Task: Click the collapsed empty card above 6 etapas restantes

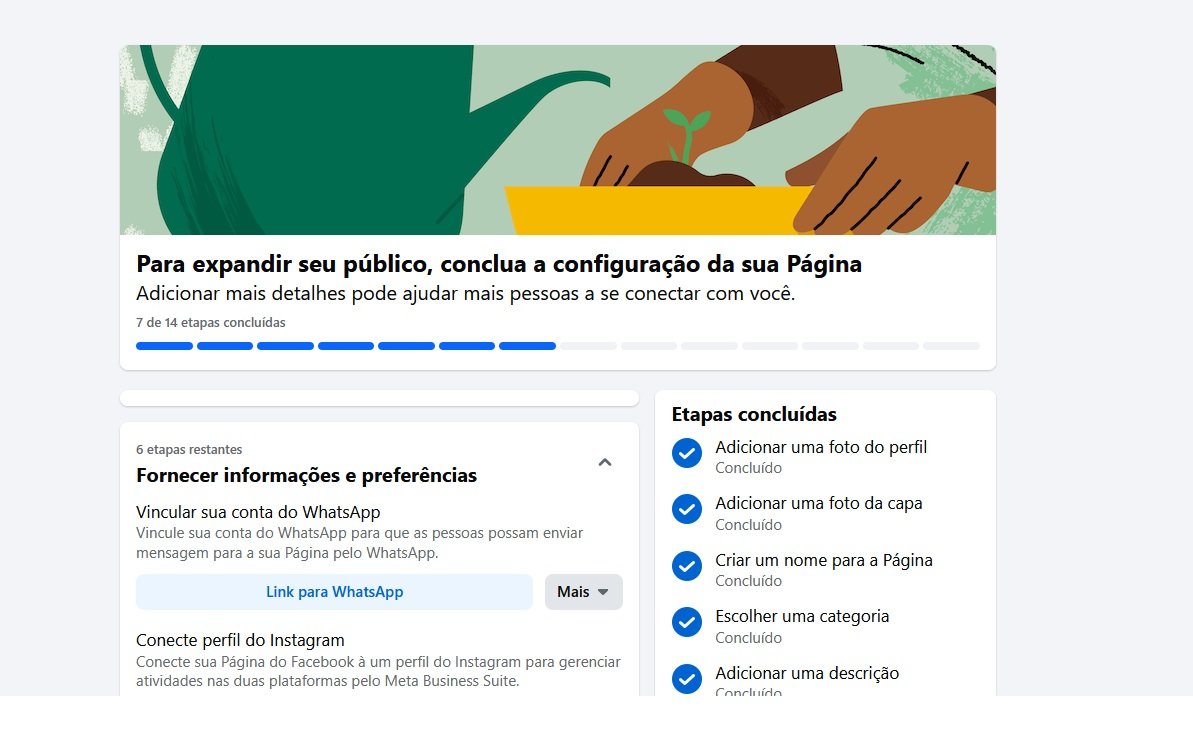Action: point(379,398)
